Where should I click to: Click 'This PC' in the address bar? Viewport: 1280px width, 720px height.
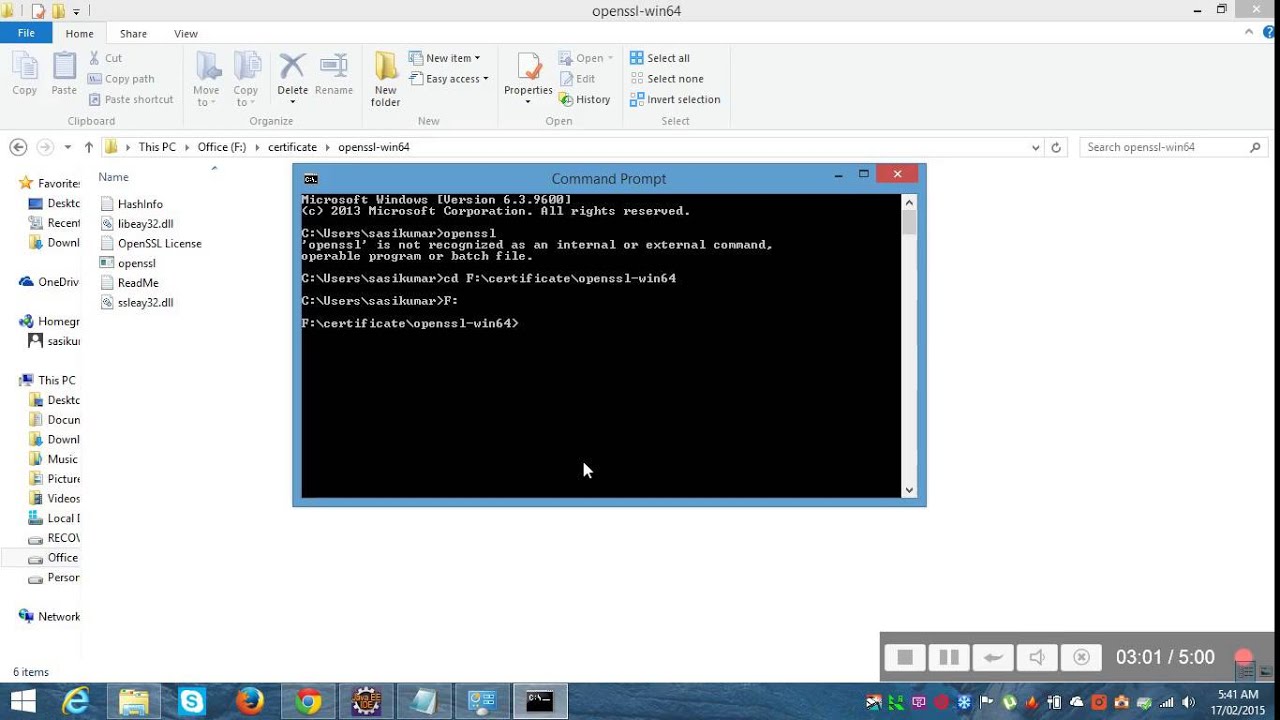pos(157,147)
